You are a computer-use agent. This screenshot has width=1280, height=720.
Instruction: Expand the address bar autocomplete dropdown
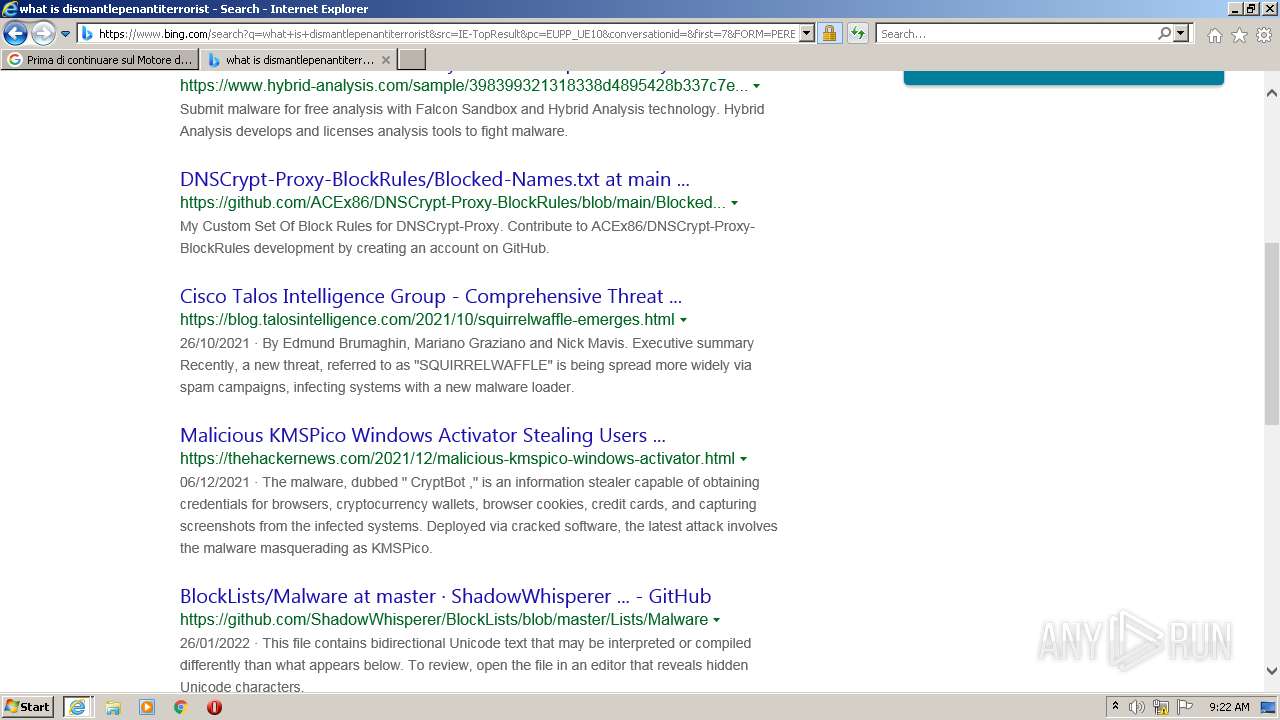tap(806, 33)
